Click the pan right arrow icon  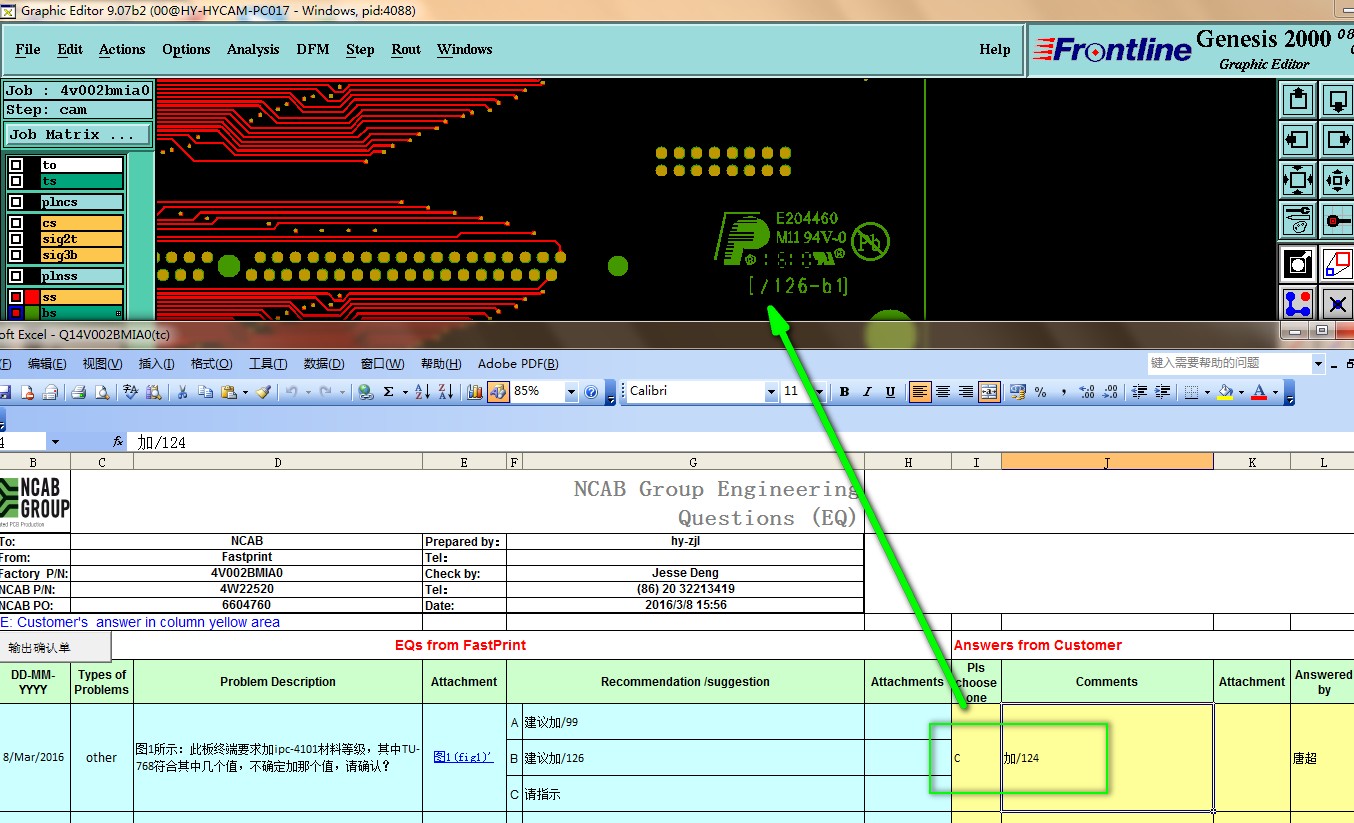pos(1337,139)
